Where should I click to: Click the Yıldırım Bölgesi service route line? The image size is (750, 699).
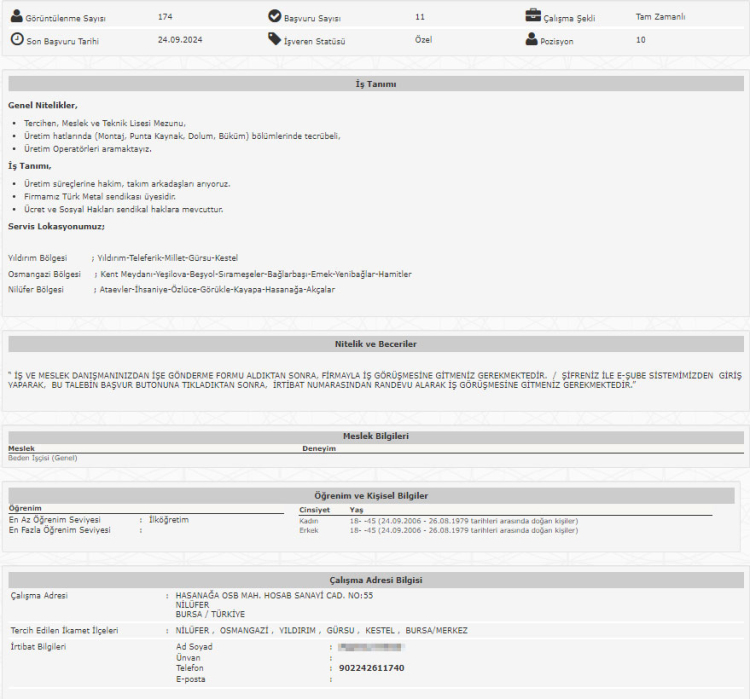(123, 258)
